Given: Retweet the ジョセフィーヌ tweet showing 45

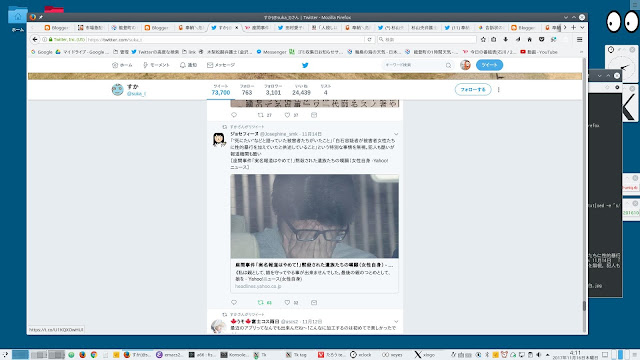Looking at the screenshot, I should coord(264,302).
